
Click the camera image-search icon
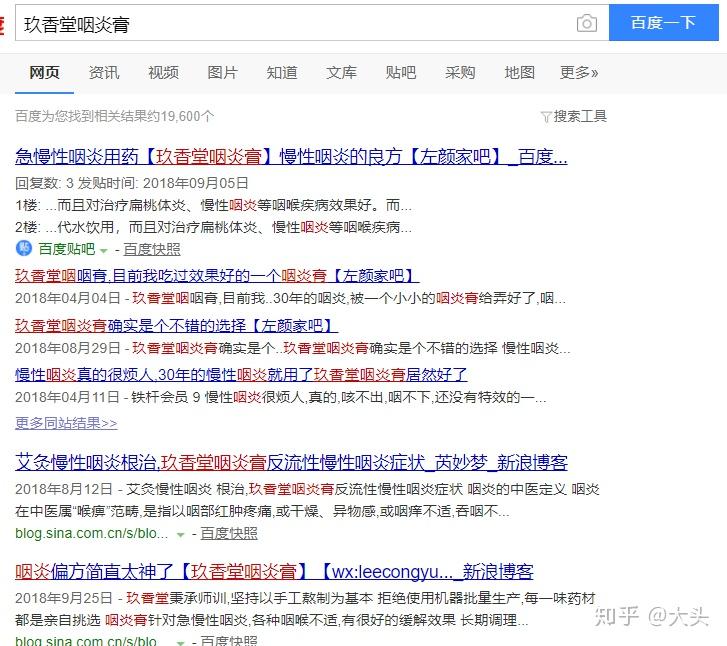pyautogui.click(x=587, y=23)
